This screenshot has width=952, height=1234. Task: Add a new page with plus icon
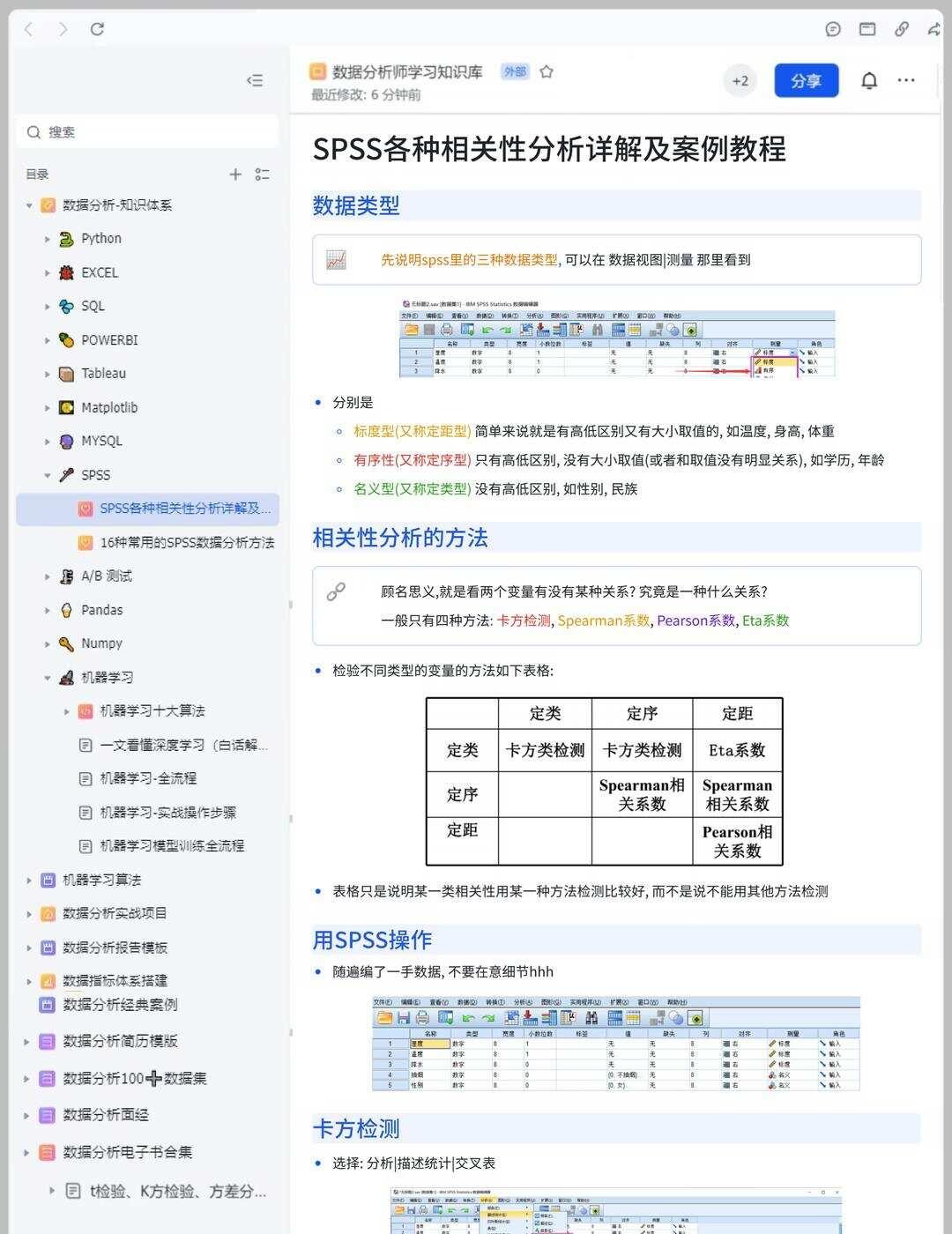(235, 175)
